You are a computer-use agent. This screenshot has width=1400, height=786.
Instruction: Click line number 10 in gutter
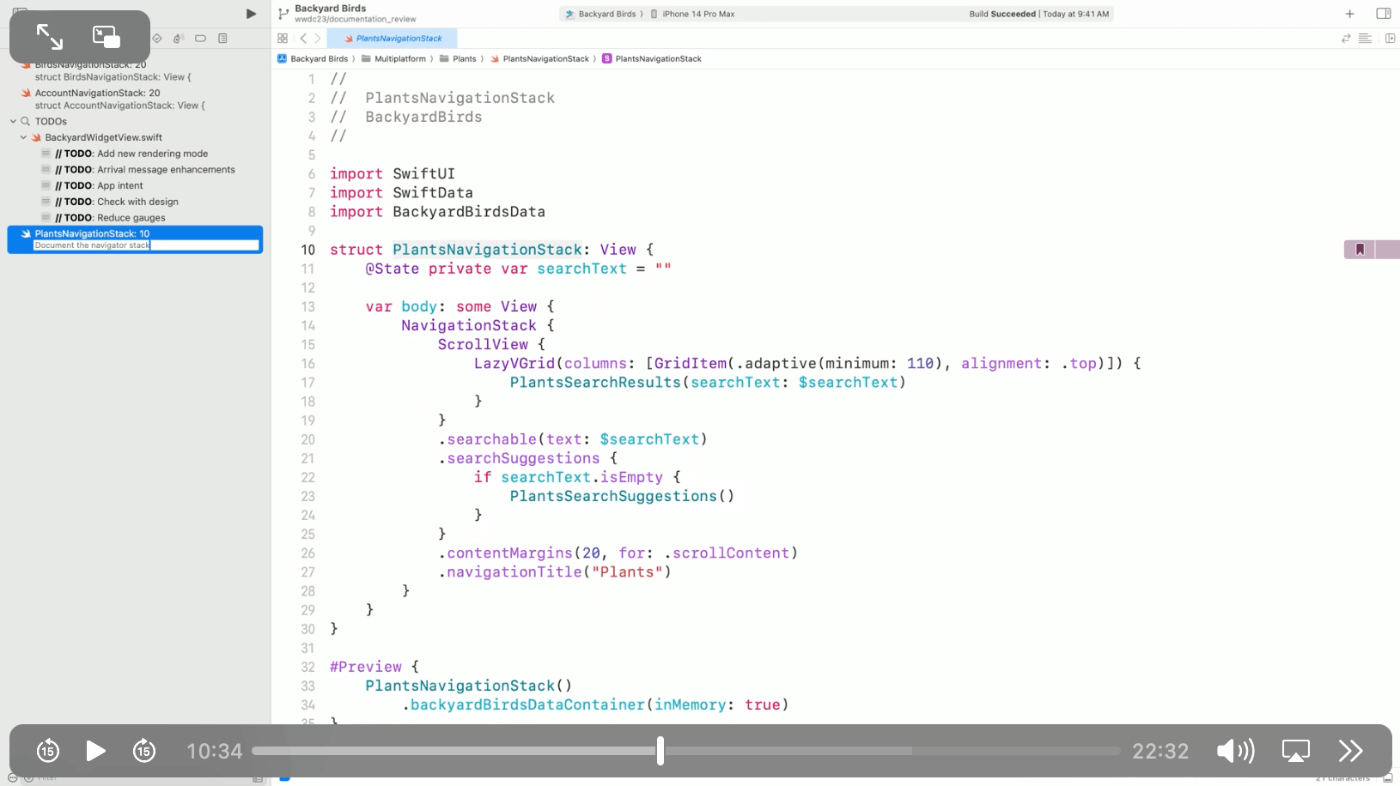click(307, 250)
